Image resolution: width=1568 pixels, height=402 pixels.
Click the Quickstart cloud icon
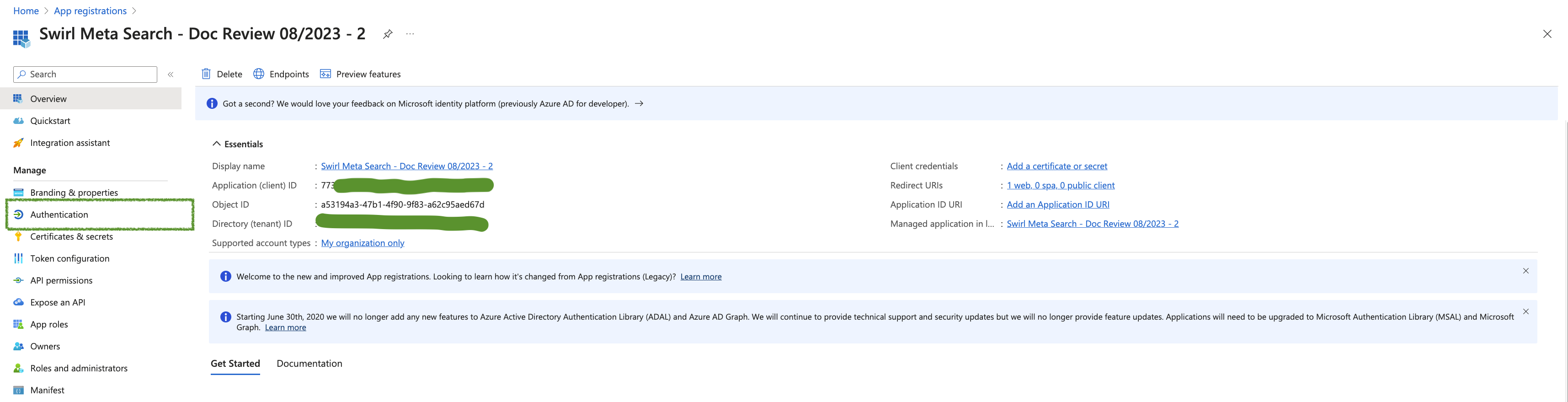pyautogui.click(x=18, y=121)
